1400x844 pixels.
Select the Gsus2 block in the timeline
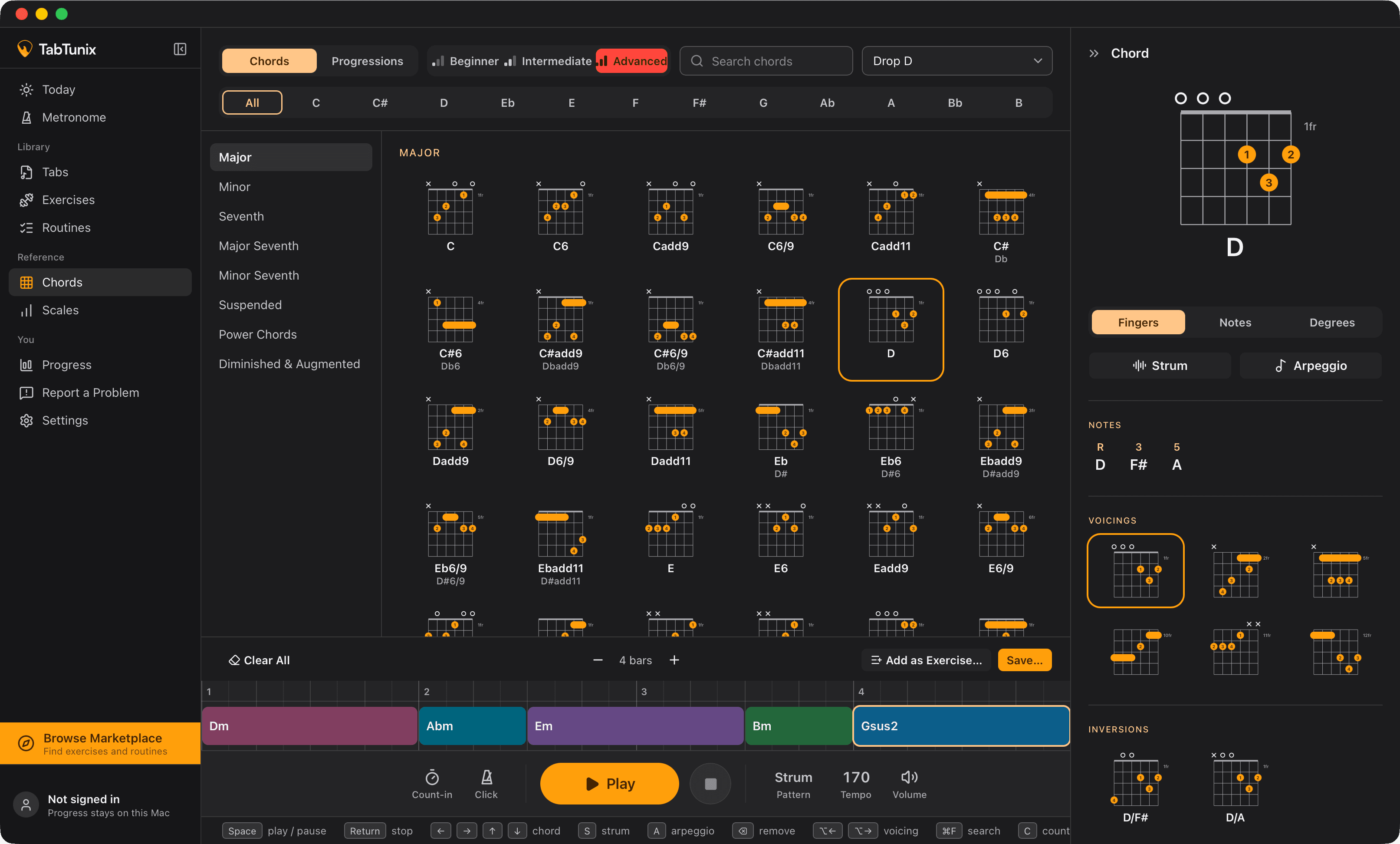coord(961,726)
